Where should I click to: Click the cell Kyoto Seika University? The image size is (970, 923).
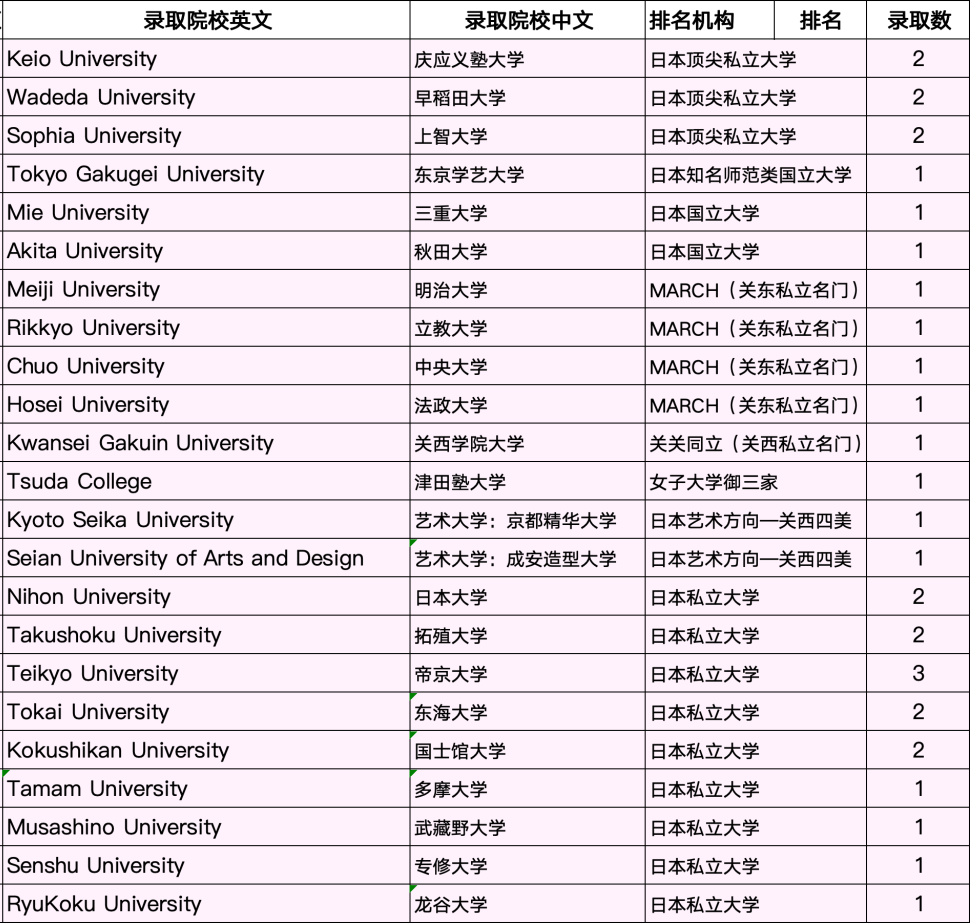click(206, 520)
